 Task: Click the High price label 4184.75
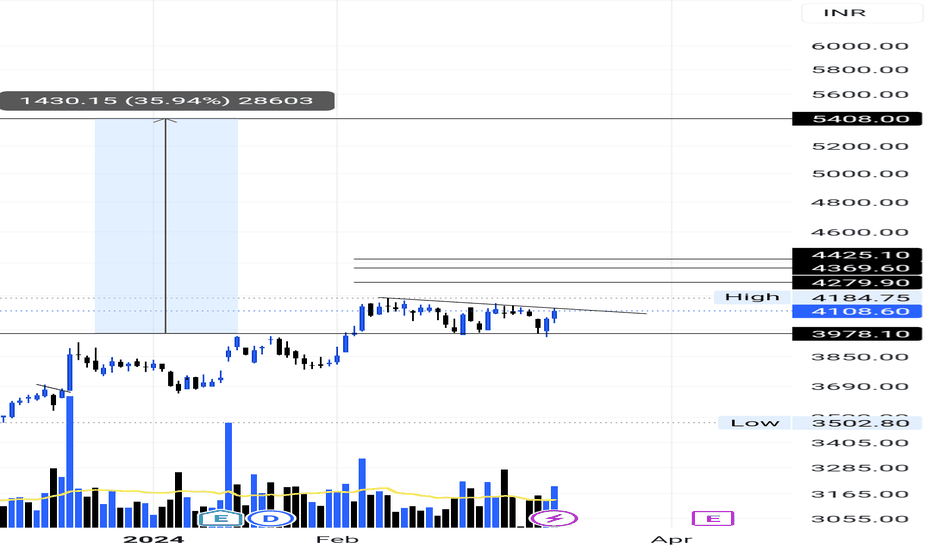coord(857,297)
